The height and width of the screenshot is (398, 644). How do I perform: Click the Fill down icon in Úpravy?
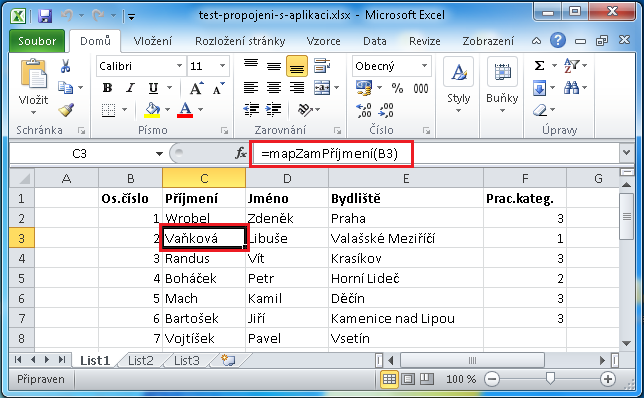tap(539, 88)
